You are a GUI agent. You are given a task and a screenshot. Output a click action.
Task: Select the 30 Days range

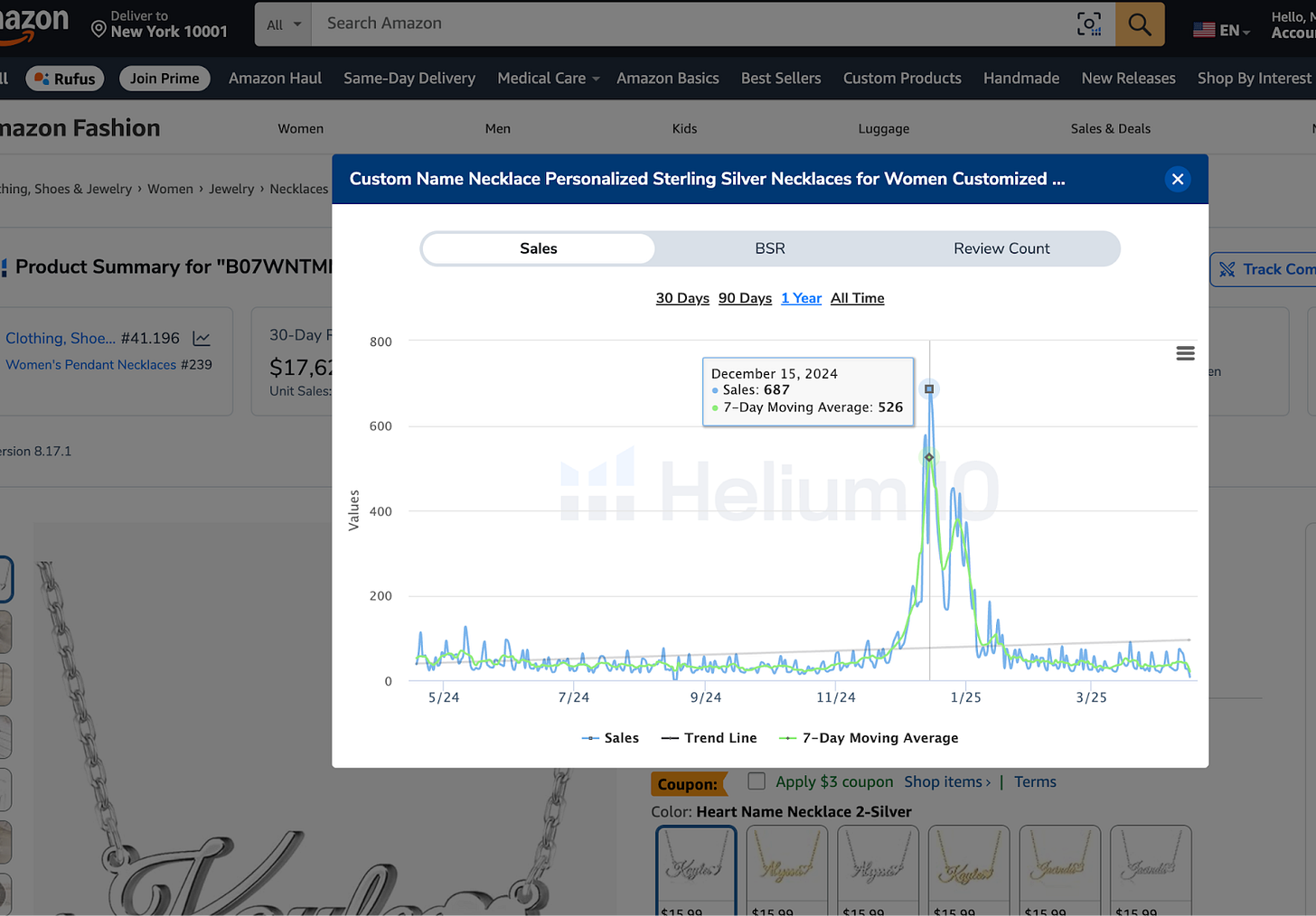coord(682,298)
